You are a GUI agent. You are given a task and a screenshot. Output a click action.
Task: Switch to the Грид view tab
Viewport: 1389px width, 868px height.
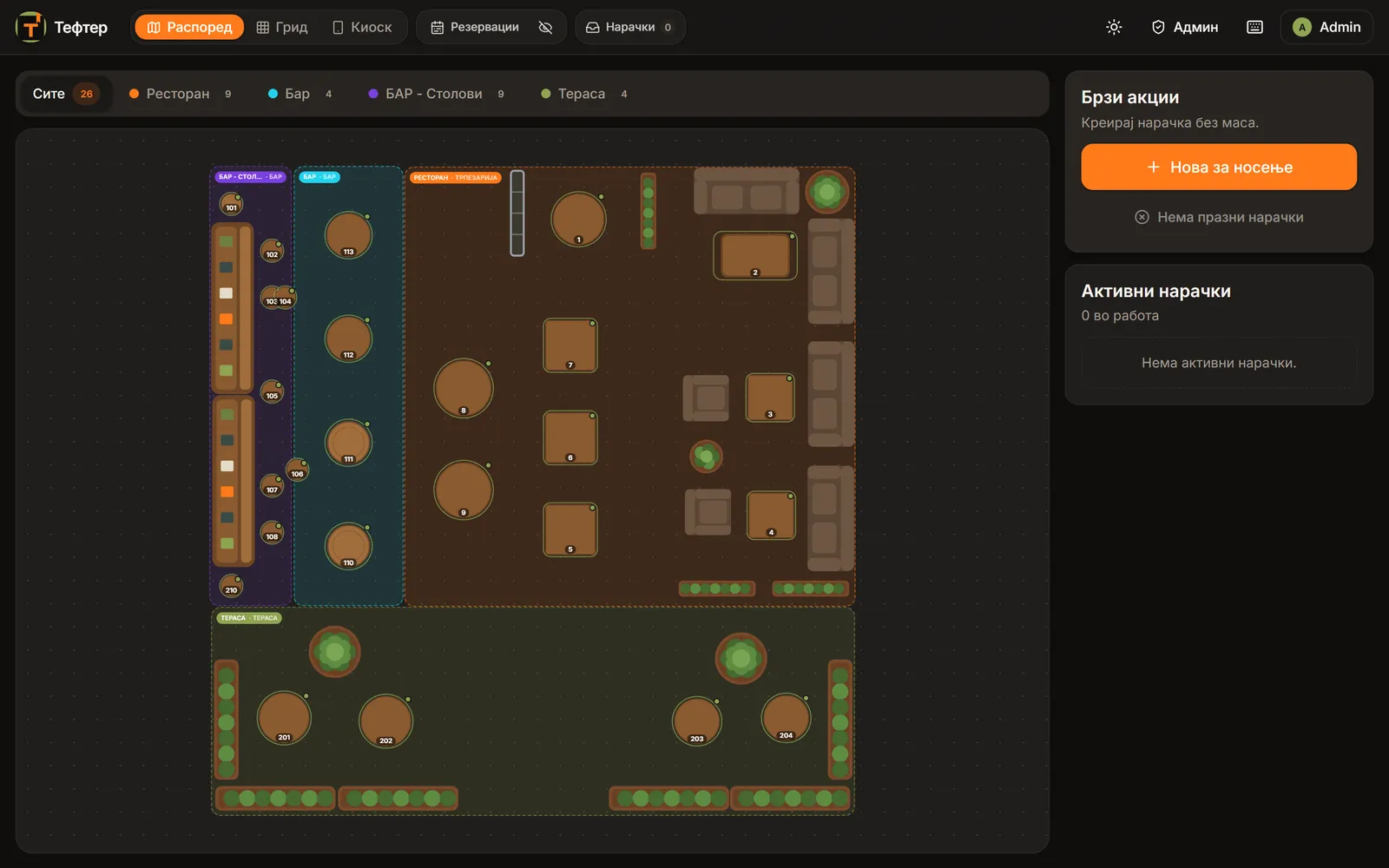282,27
